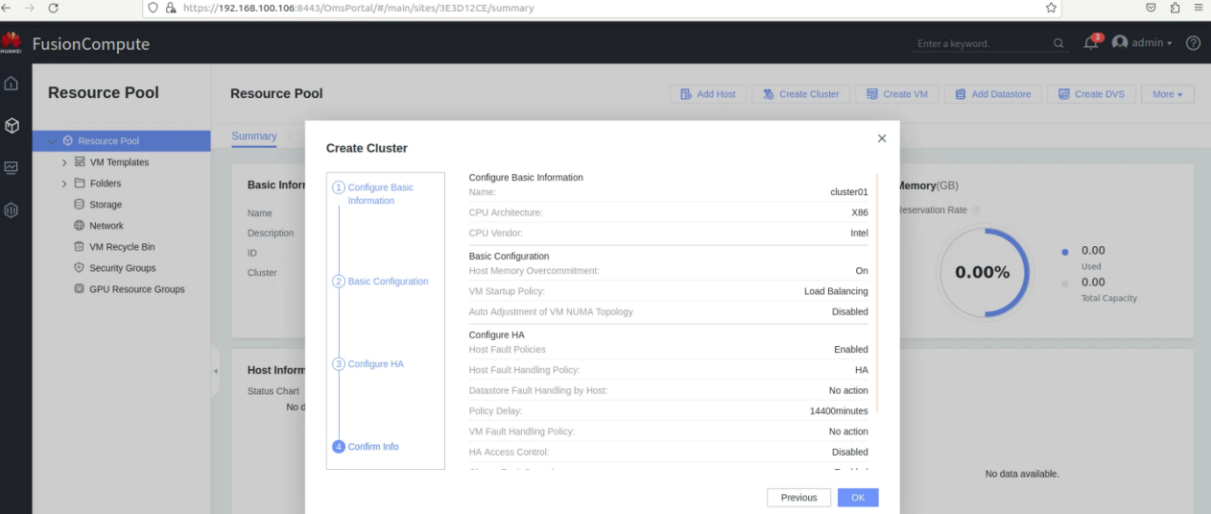Click the site security lock icon
The image size is (1211, 514).
click(x=171, y=8)
